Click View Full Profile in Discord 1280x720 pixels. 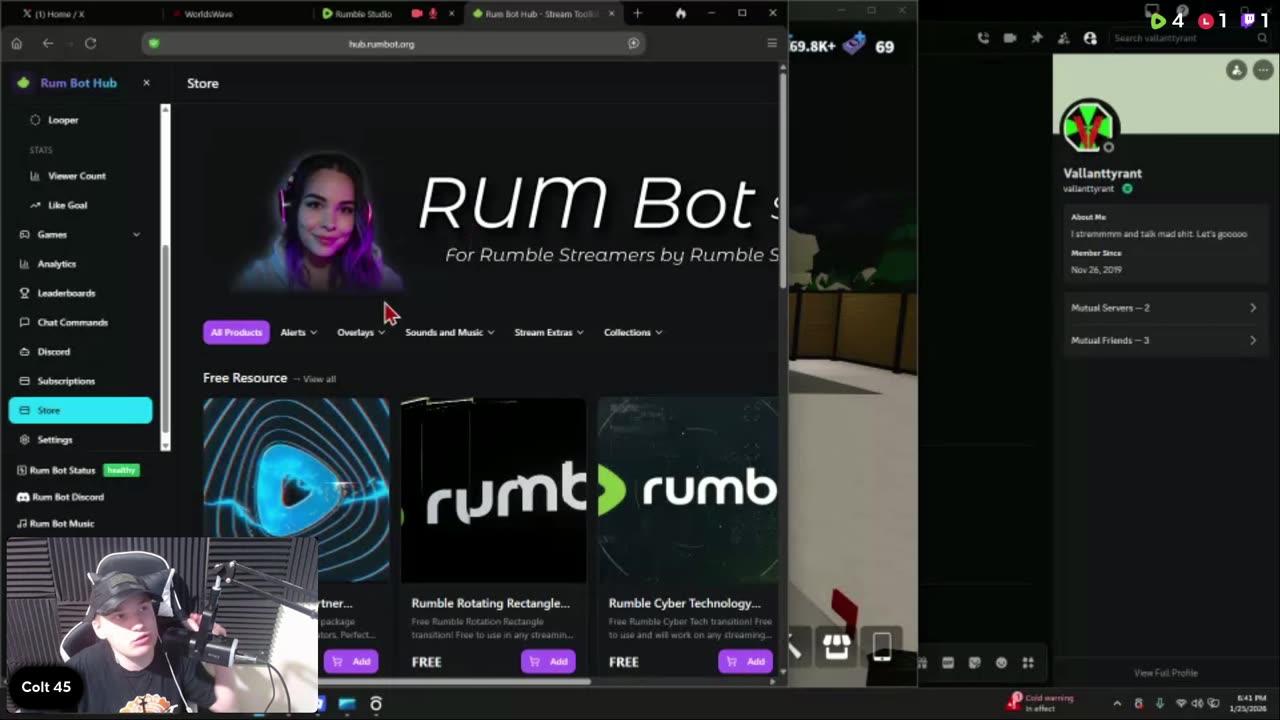click(1165, 673)
